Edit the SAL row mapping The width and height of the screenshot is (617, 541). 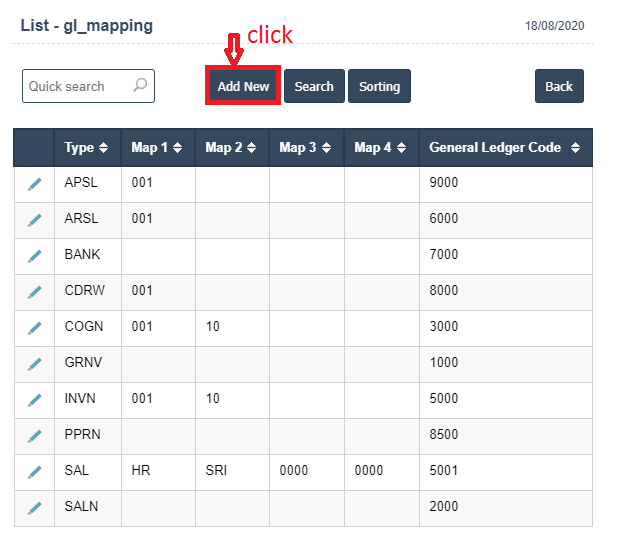[34, 472]
